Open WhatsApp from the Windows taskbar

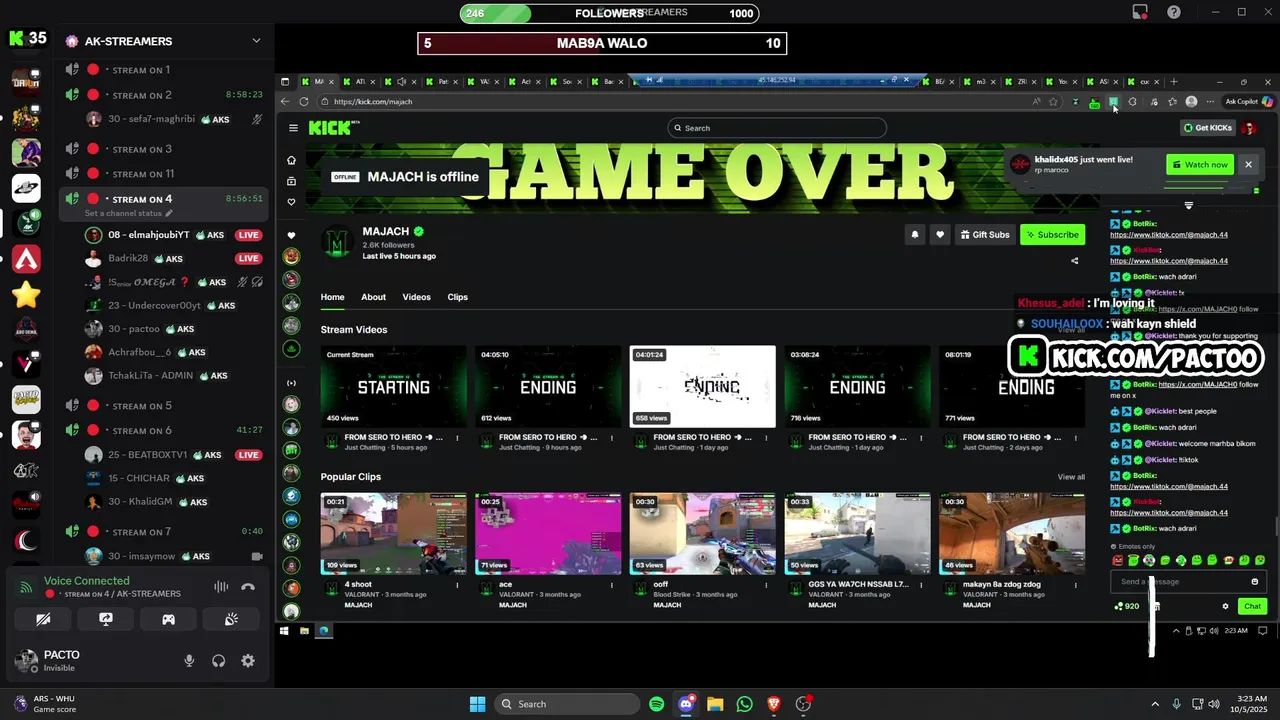(x=744, y=704)
